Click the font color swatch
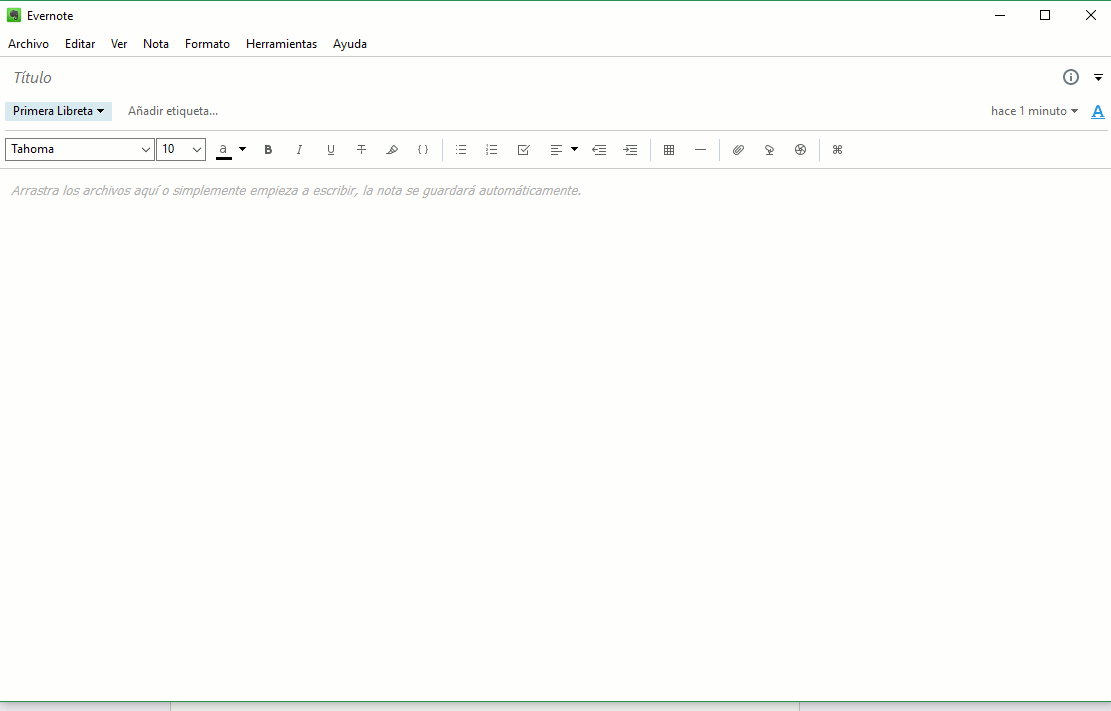 [x=224, y=150]
